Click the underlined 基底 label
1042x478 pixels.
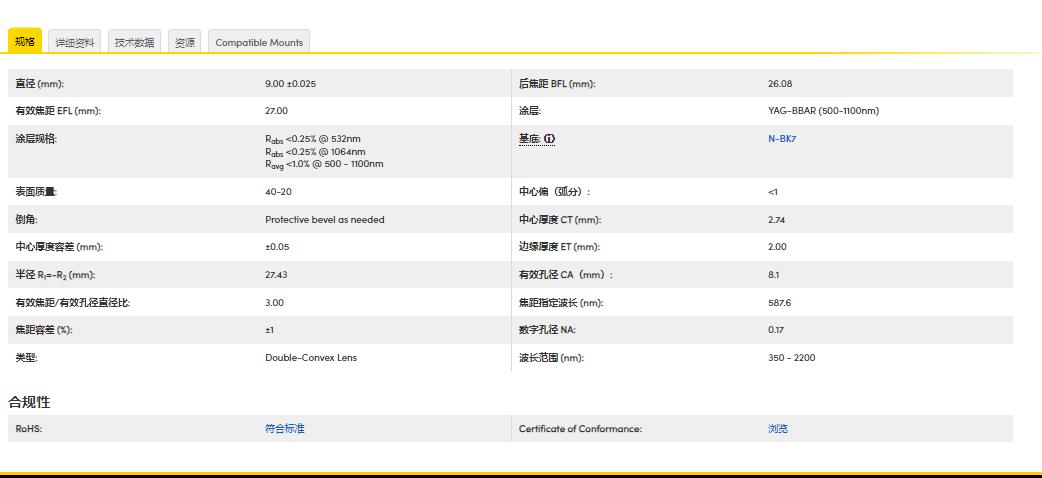(529, 139)
